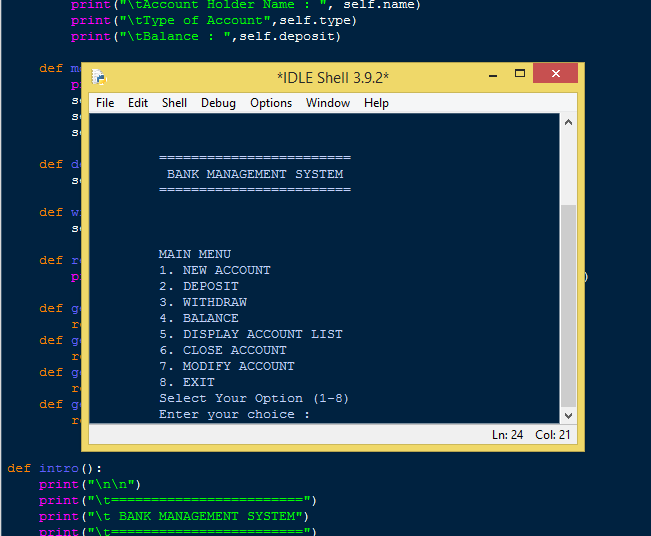The image size is (651, 536).
Task: Open the Window menu
Action: pyautogui.click(x=328, y=103)
